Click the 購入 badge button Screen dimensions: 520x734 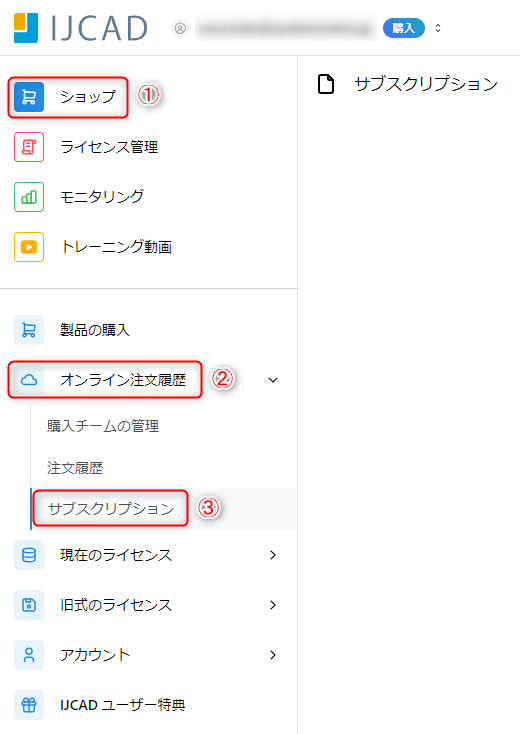click(403, 28)
